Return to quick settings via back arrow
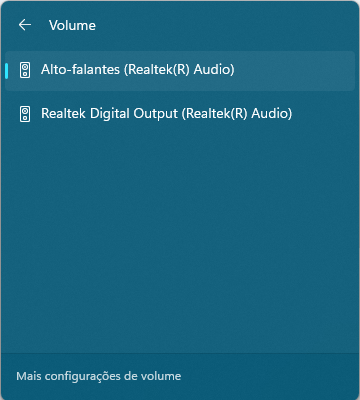Screen dimensions: 360x400 coord(25,25)
